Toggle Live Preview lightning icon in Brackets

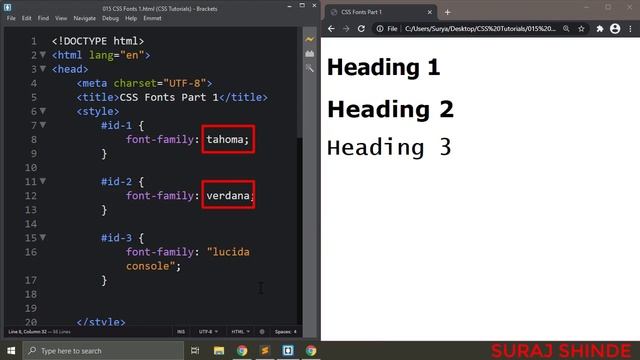(x=310, y=40)
